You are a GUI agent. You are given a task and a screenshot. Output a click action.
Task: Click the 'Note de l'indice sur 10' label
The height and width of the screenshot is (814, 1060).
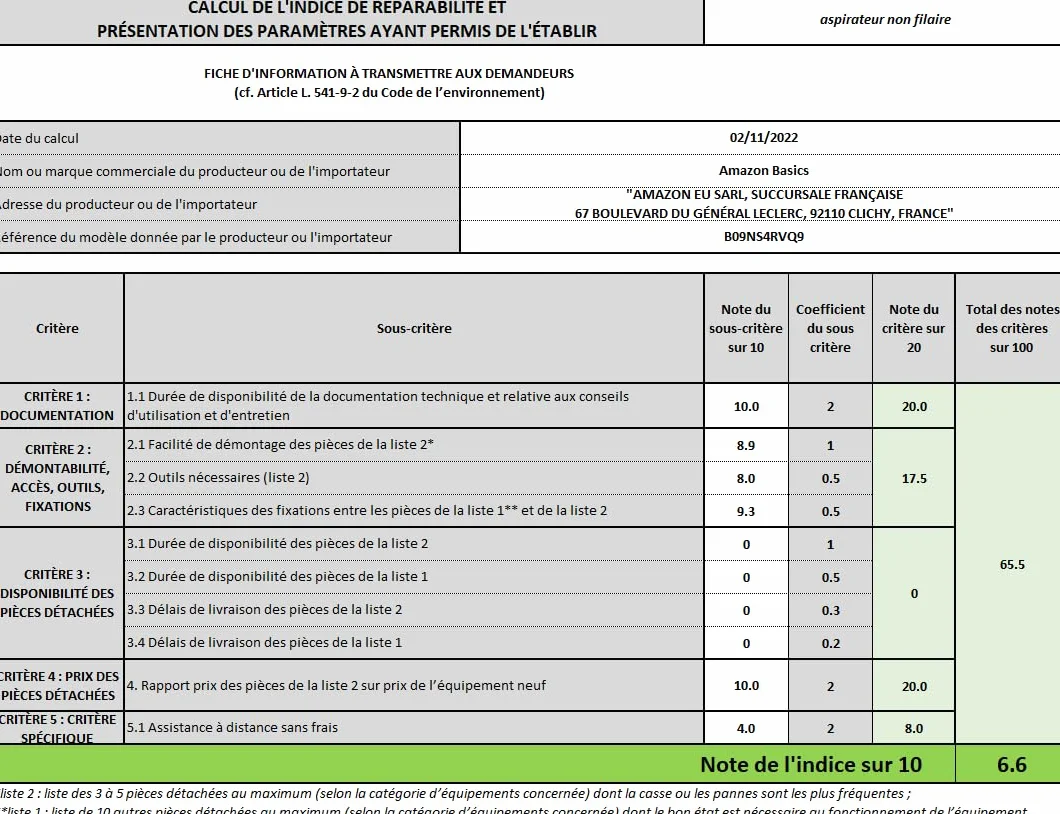click(x=811, y=765)
